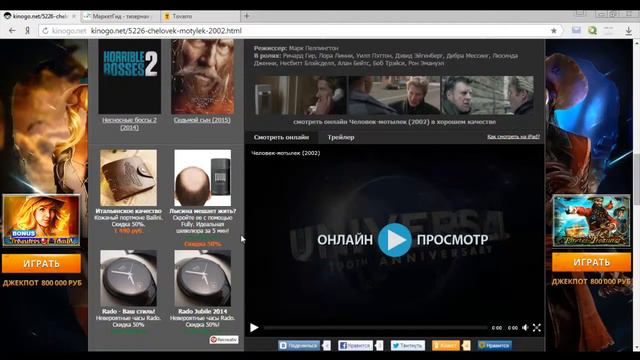The image size is (640, 360).
Task: Open Седьмой сын (2015) link
Action: [202, 120]
